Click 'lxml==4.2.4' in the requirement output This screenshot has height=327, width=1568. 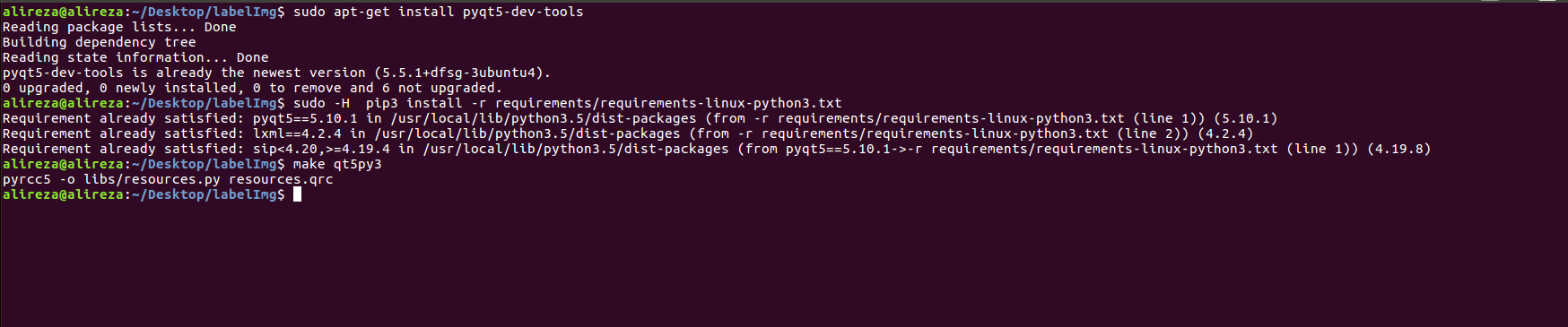coord(297,133)
